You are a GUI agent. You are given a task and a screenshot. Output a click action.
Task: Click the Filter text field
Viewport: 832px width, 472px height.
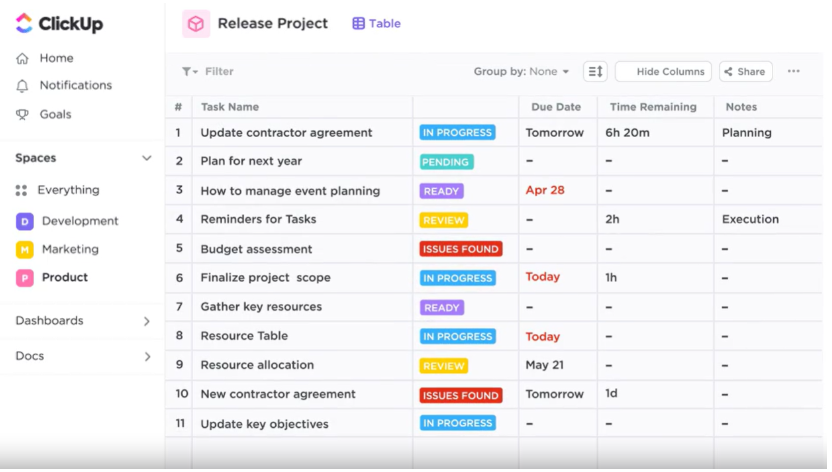tap(219, 72)
